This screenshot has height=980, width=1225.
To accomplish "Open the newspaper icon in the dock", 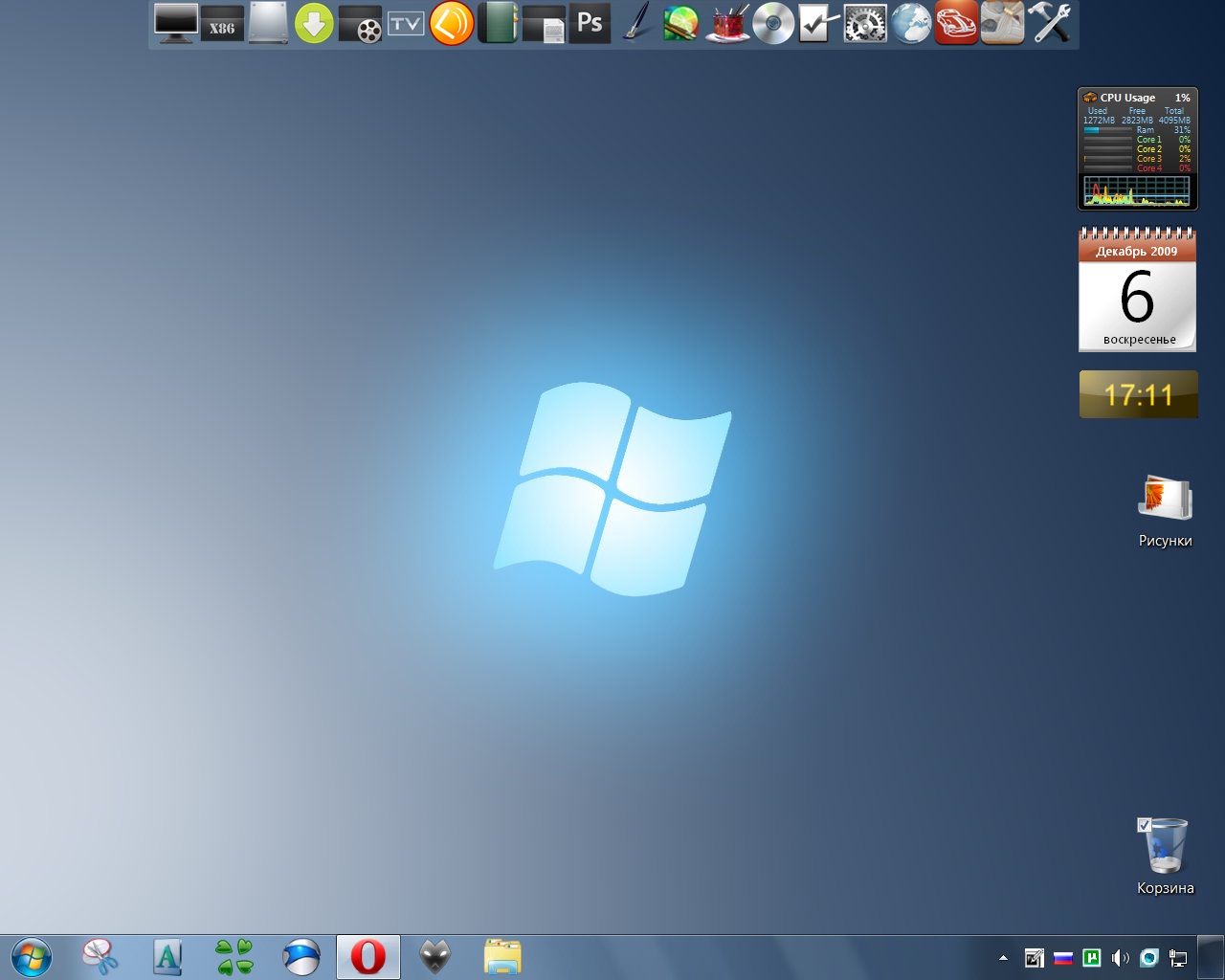I will [1003, 23].
